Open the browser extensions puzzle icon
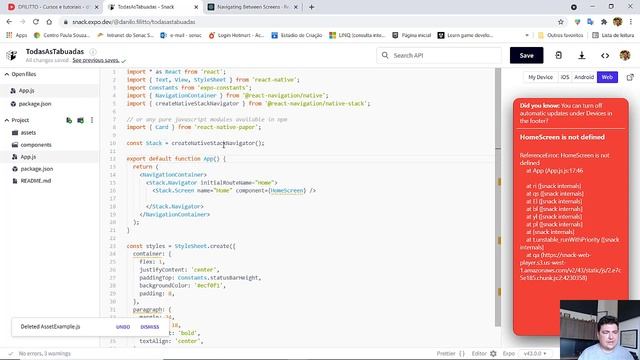640x360 pixels. (604, 22)
